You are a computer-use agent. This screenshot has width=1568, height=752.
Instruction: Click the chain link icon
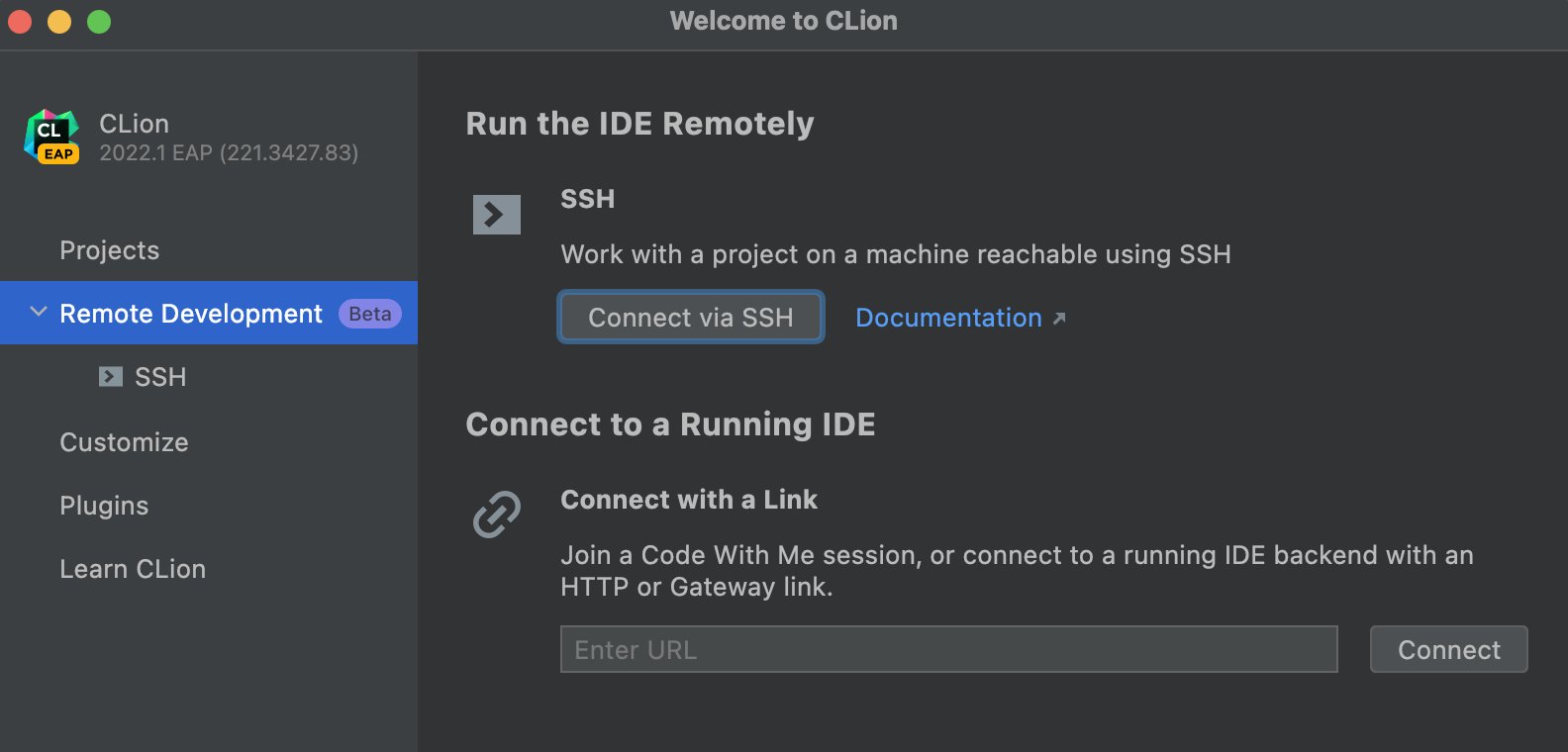497,515
